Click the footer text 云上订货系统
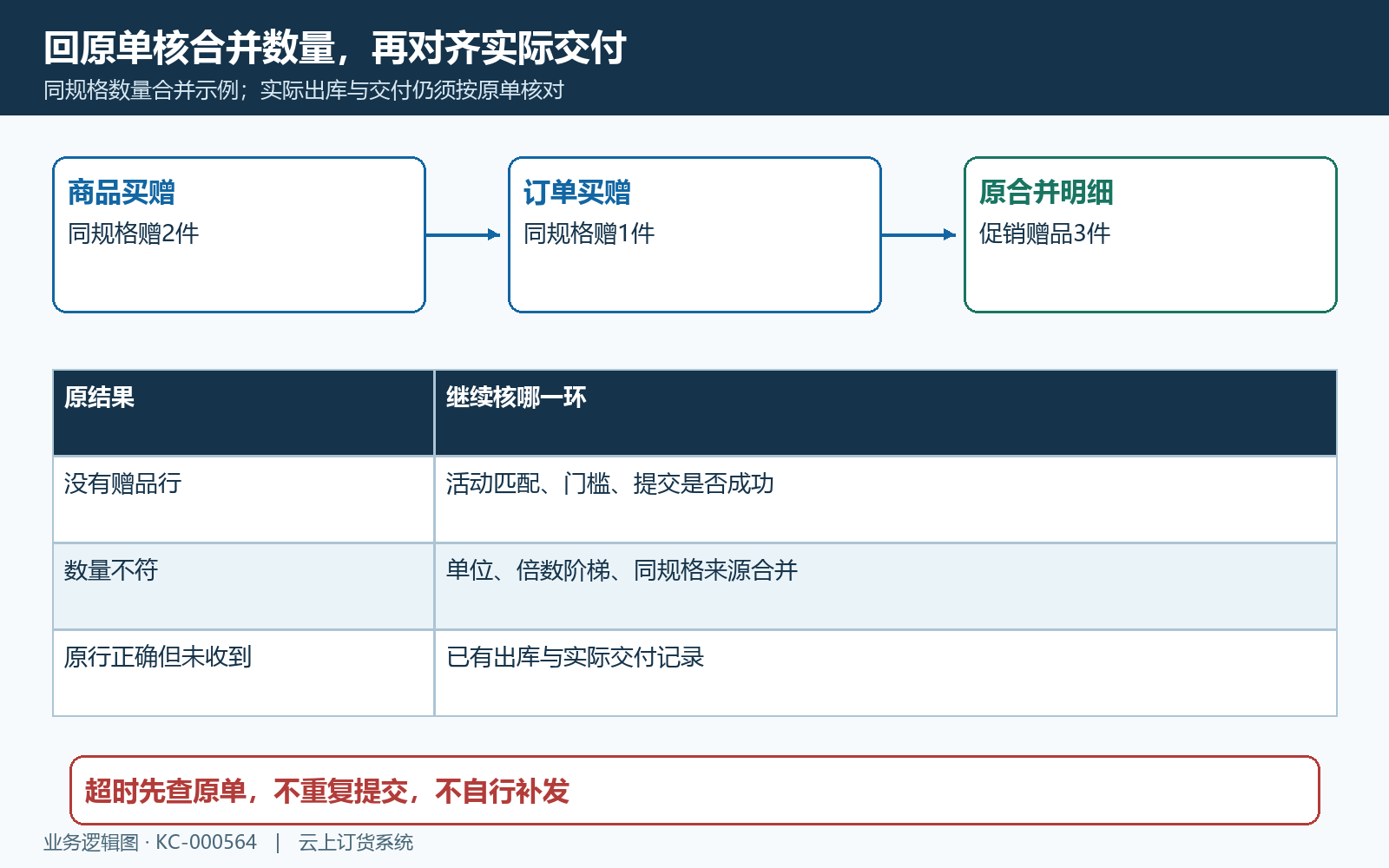The width and height of the screenshot is (1389, 868). 356,843
